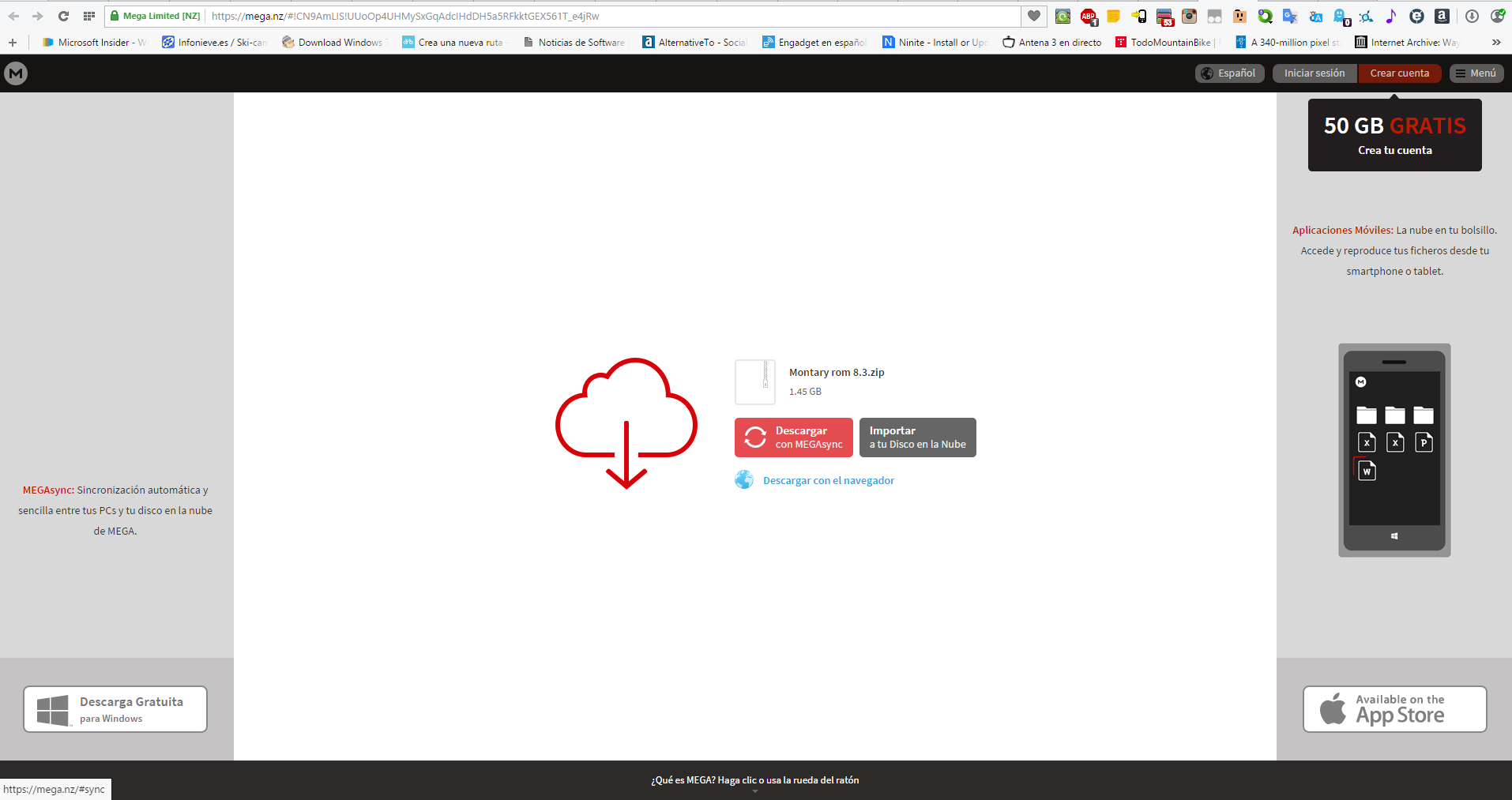The width and height of the screenshot is (1512, 800).
Task: Click the green padlock security icon
Action: (115, 16)
